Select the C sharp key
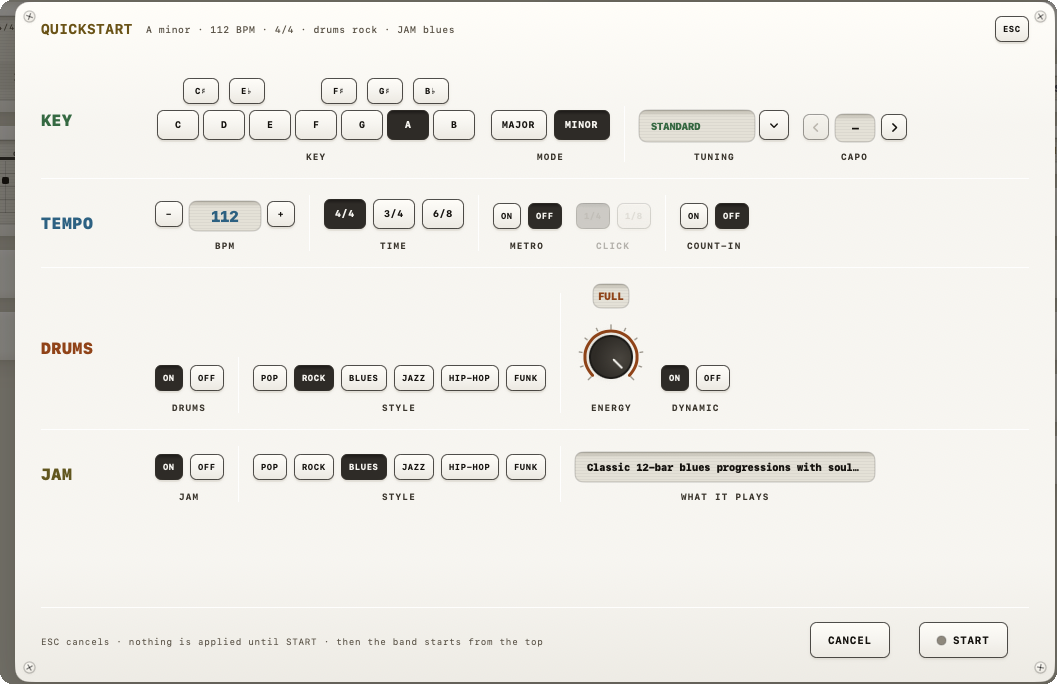The image size is (1057, 684). 201,91
